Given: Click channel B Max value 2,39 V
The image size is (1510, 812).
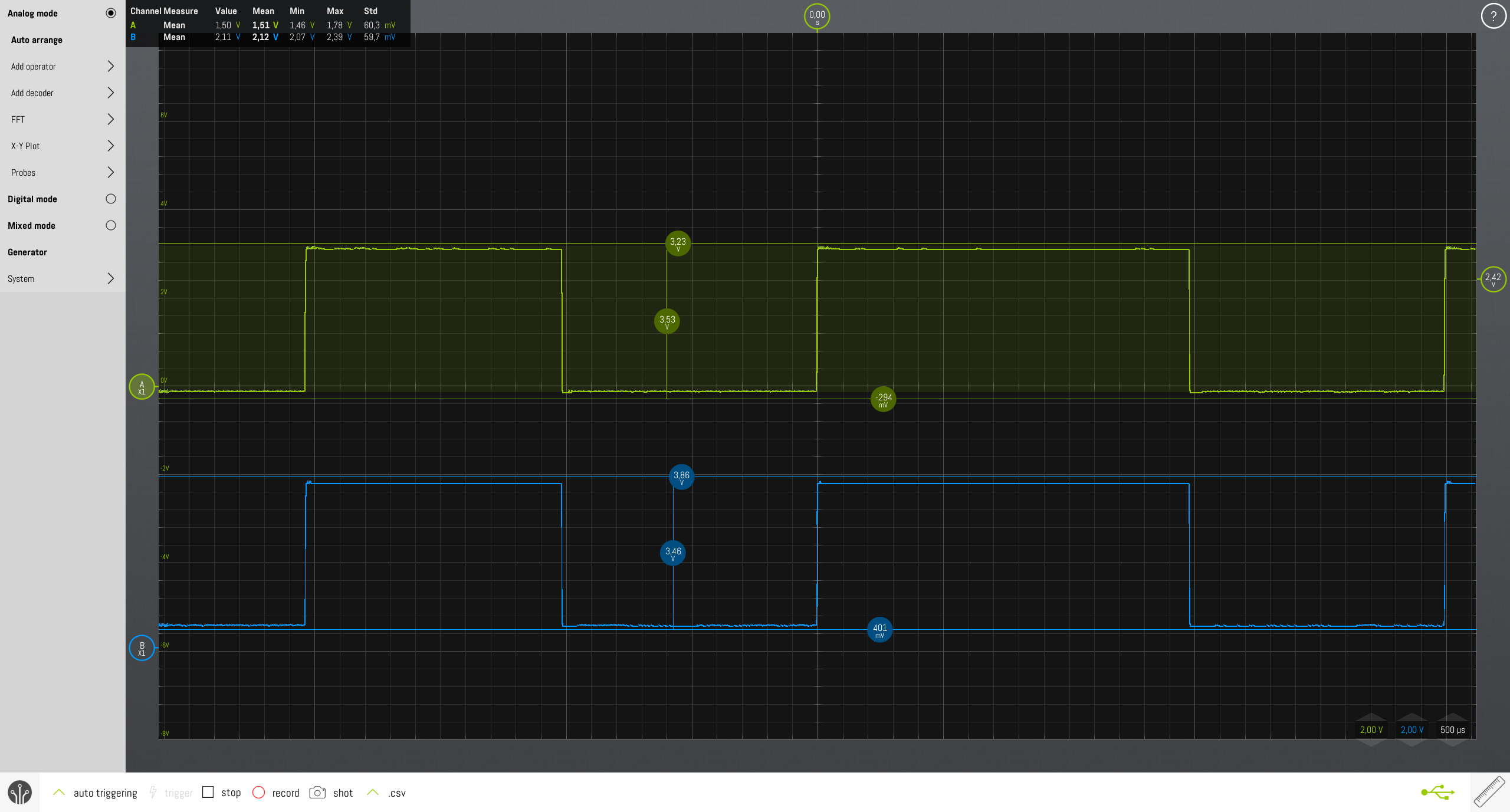Looking at the screenshot, I should (339, 37).
